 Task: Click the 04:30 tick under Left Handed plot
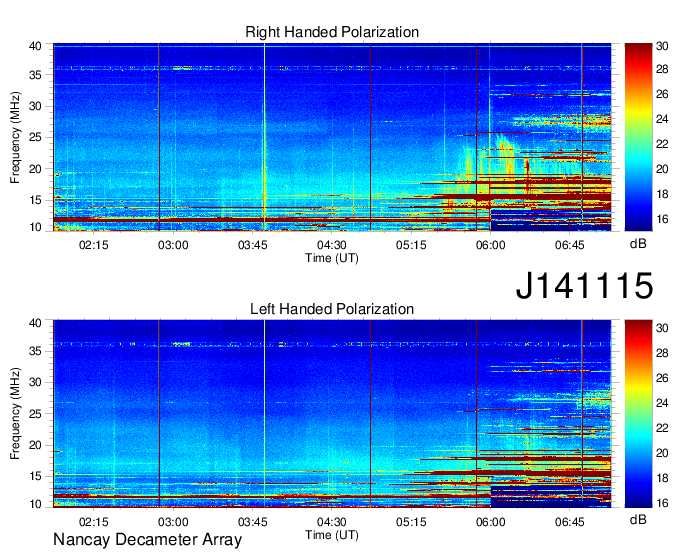click(x=332, y=522)
